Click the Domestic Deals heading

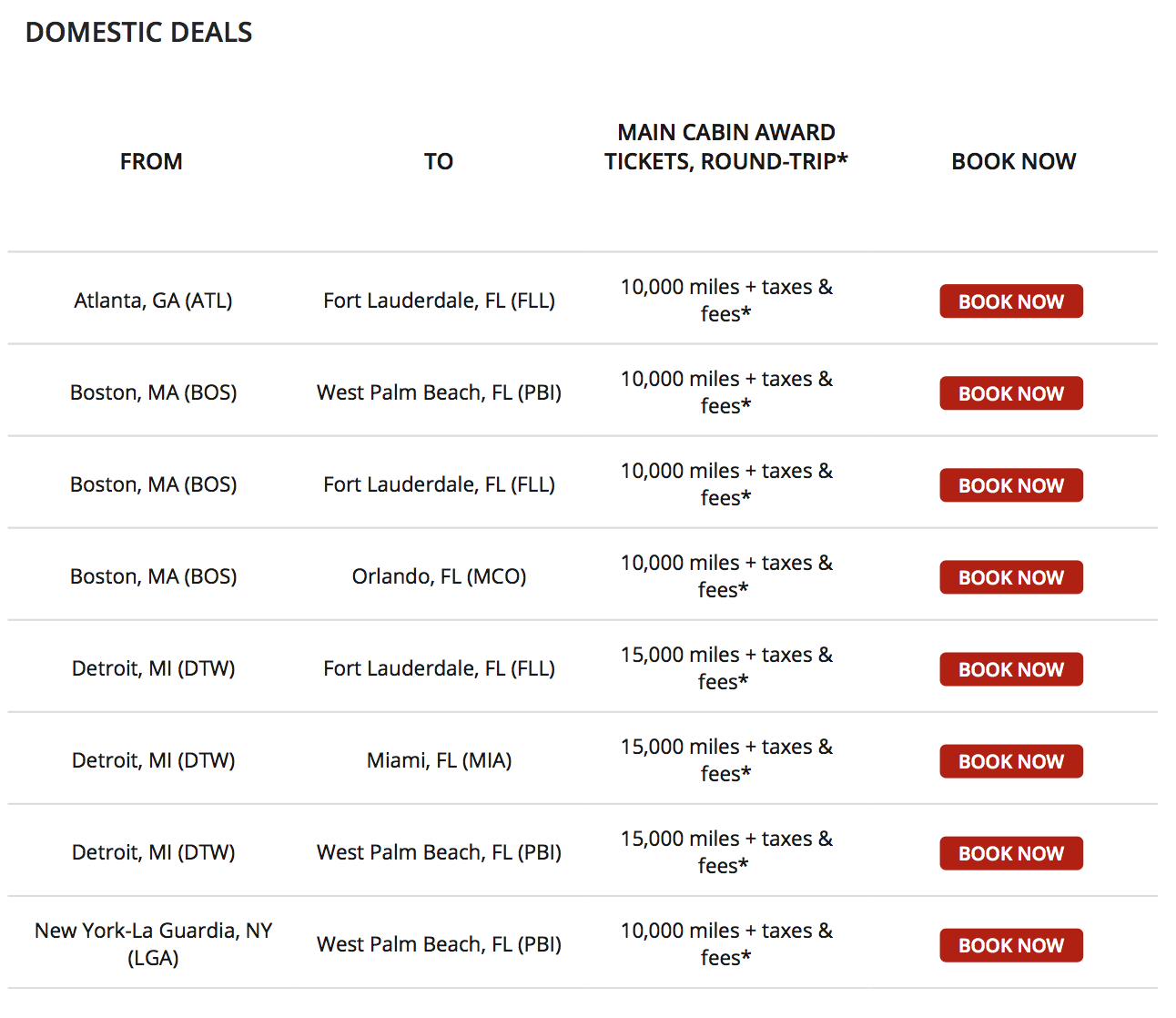click(x=138, y=32)
